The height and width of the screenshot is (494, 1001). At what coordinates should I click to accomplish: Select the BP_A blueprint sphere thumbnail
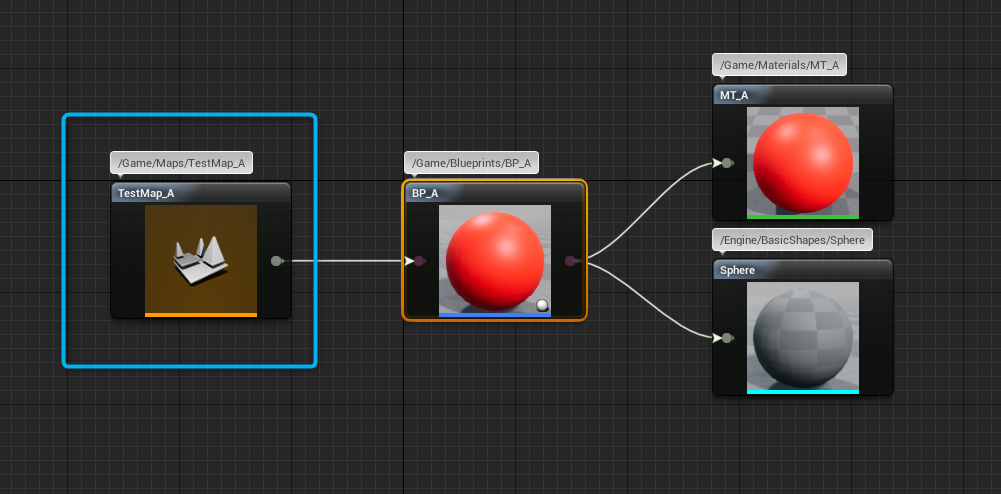pyautogui.click(x=495, y=260)
